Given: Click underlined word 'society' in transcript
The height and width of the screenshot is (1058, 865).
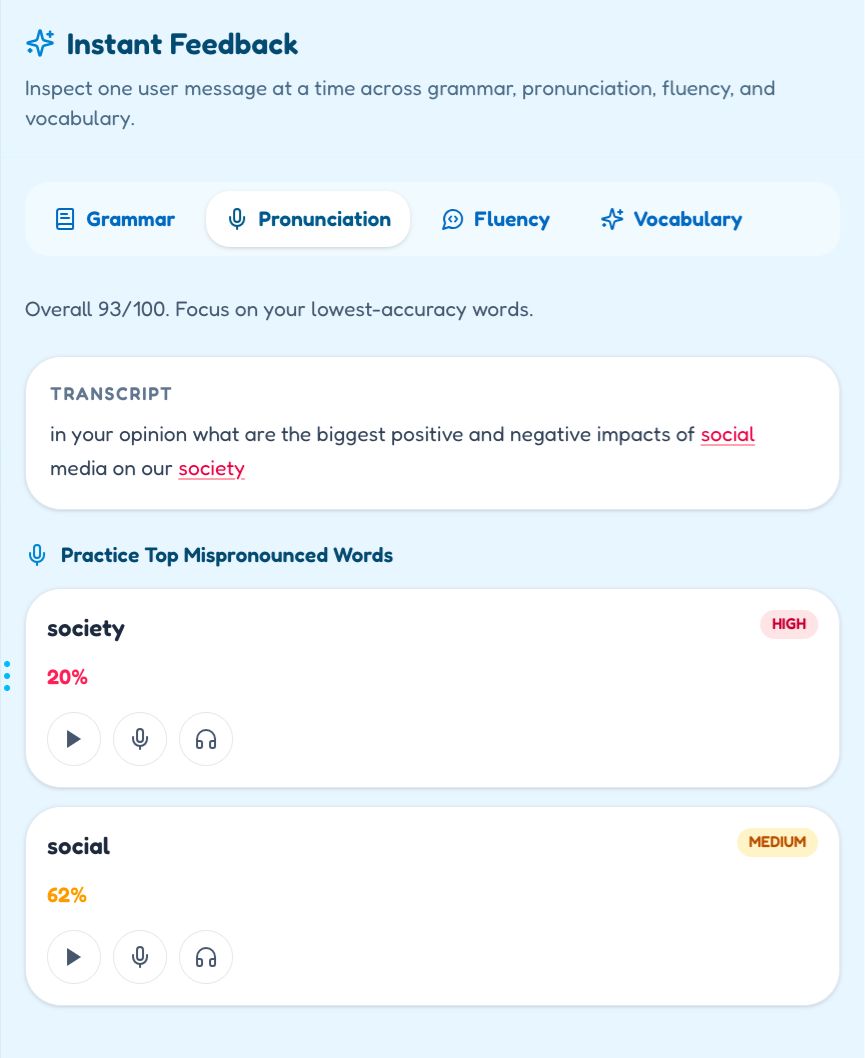Looking at the screenshot, I should [x=211, y=468].
